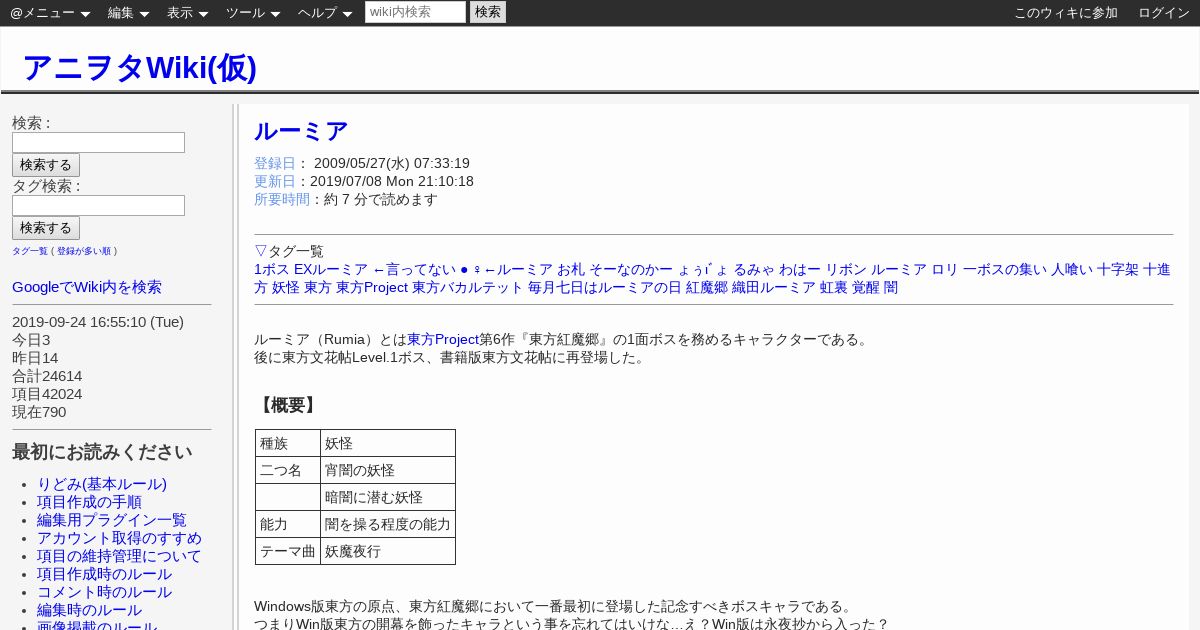Focus the sidebar 検索 text field
This screenshot has height=630, width=1200.
pos(98,142)
